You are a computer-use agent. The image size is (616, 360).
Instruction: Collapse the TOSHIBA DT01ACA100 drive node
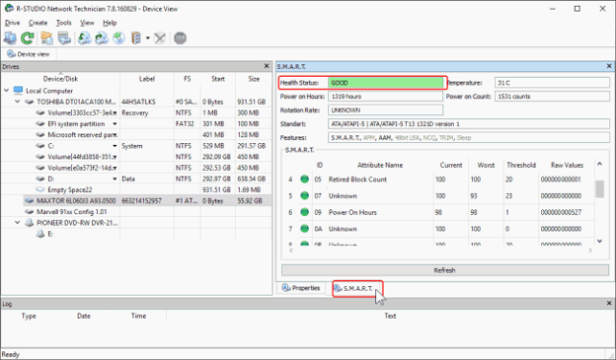[17, 102]
